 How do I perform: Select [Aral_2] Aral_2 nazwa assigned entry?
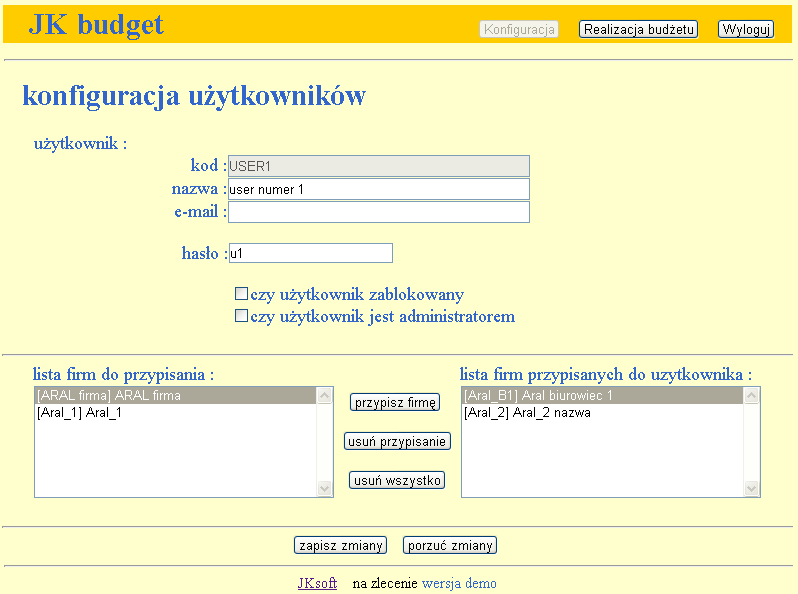tap(600, 412)
